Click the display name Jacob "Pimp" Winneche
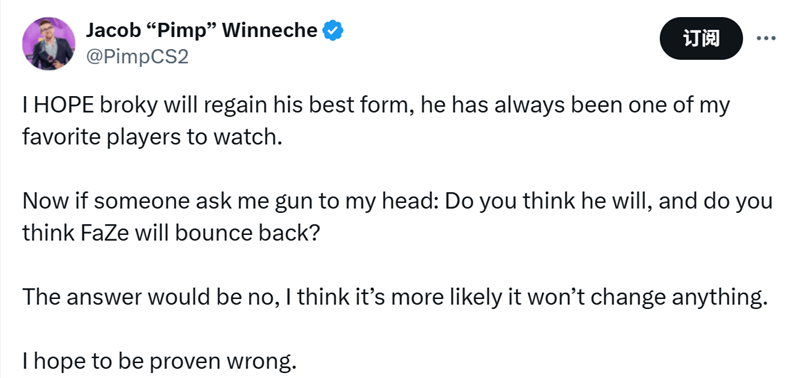This screenshot has height=378, width=800. 201,31
